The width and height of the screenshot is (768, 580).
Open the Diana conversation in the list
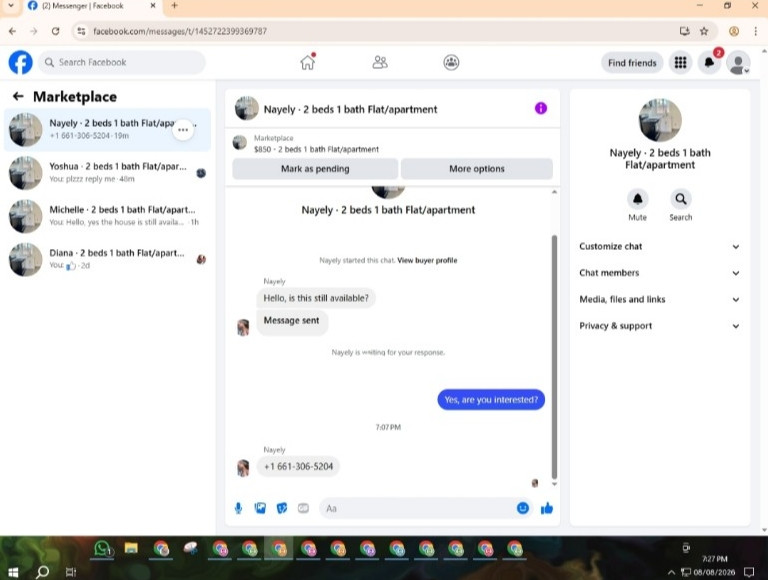[x=107, y=259]
